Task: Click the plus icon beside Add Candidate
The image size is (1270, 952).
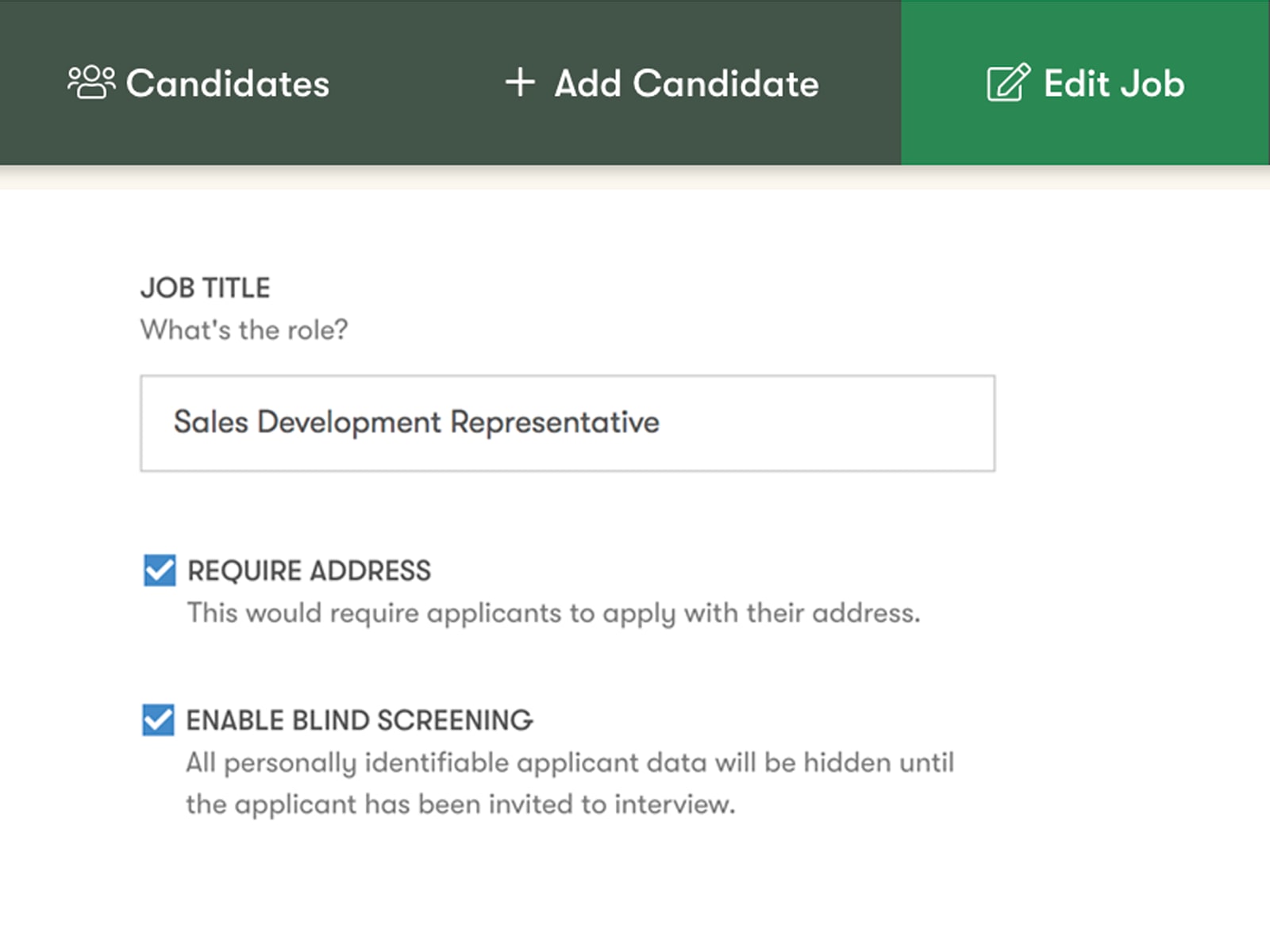Action: tap(520, 83)
